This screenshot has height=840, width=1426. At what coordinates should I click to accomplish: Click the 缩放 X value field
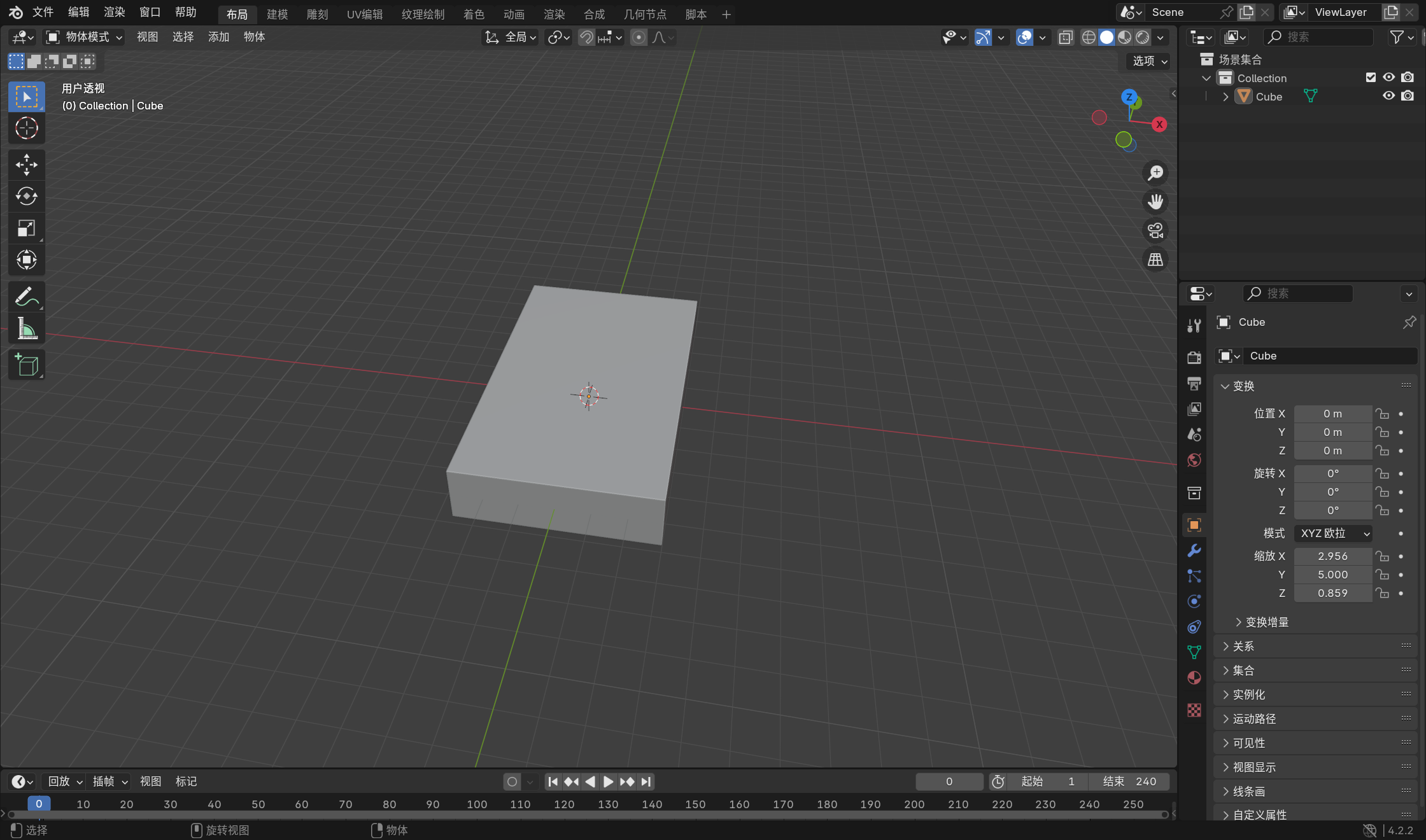point(1332,556)
